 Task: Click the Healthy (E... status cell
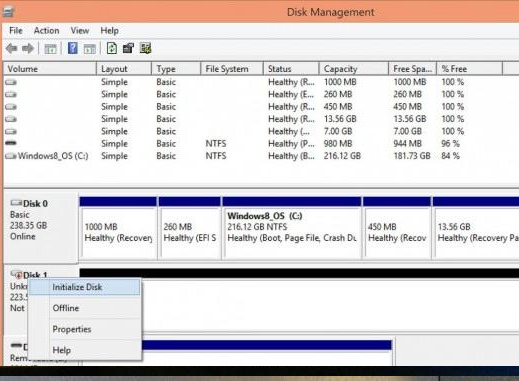click(291, 94)
